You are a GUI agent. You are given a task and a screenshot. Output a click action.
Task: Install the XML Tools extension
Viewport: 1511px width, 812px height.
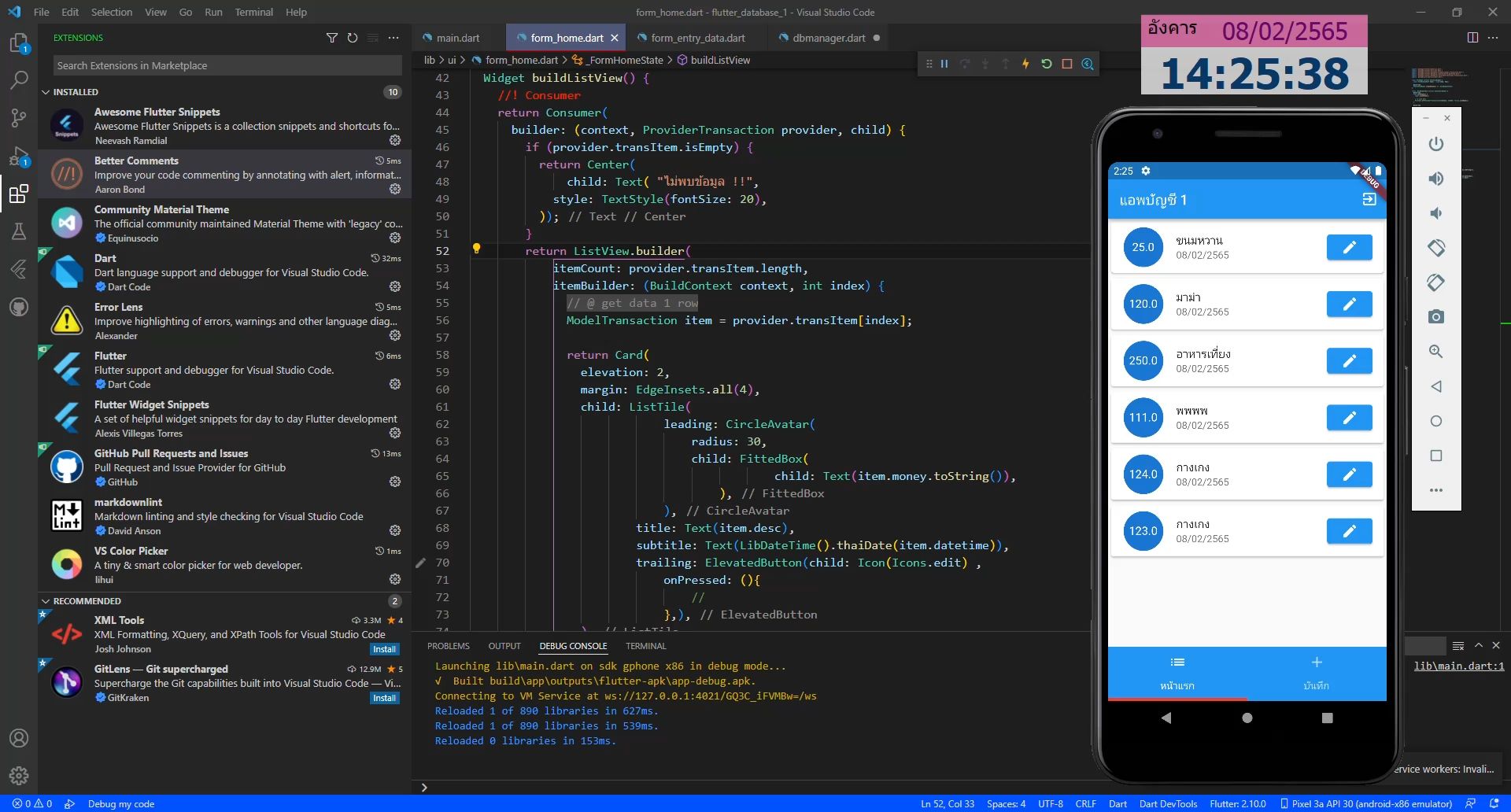385,649
